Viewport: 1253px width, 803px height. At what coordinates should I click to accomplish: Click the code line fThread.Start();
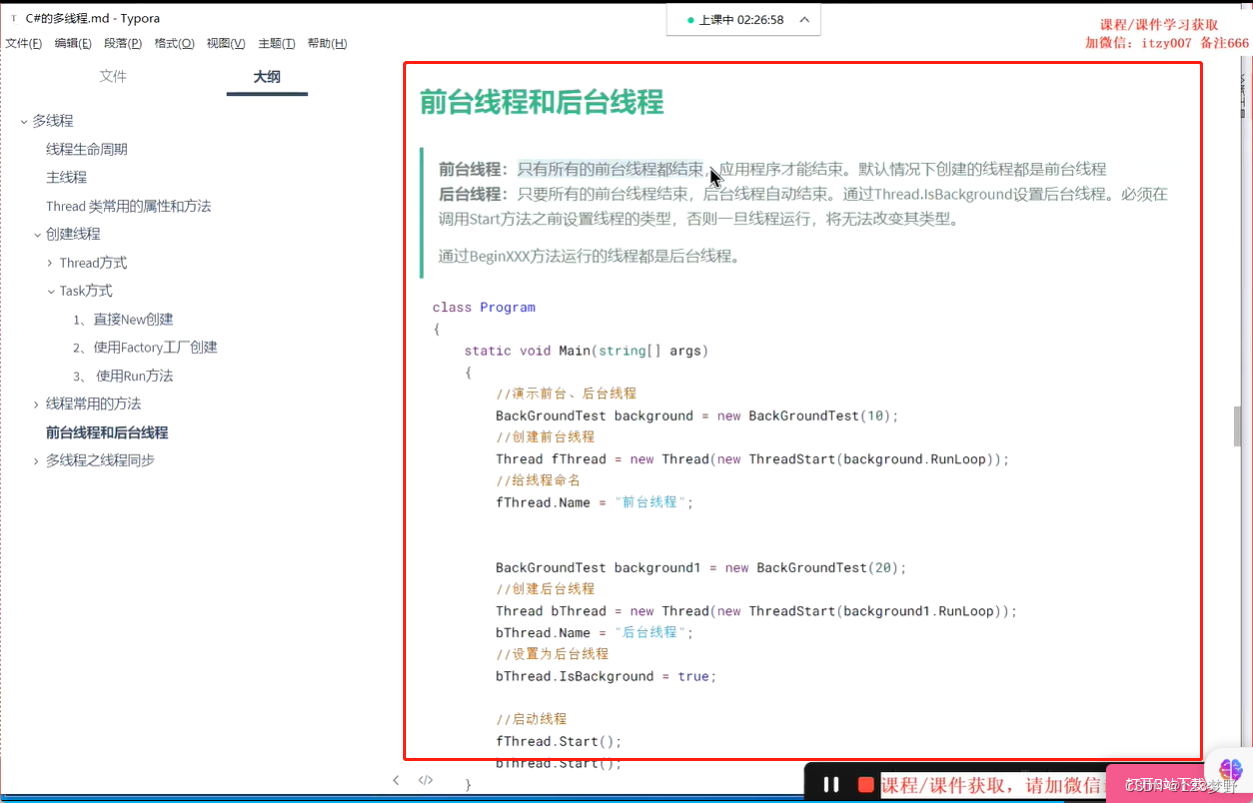point(559,741)
